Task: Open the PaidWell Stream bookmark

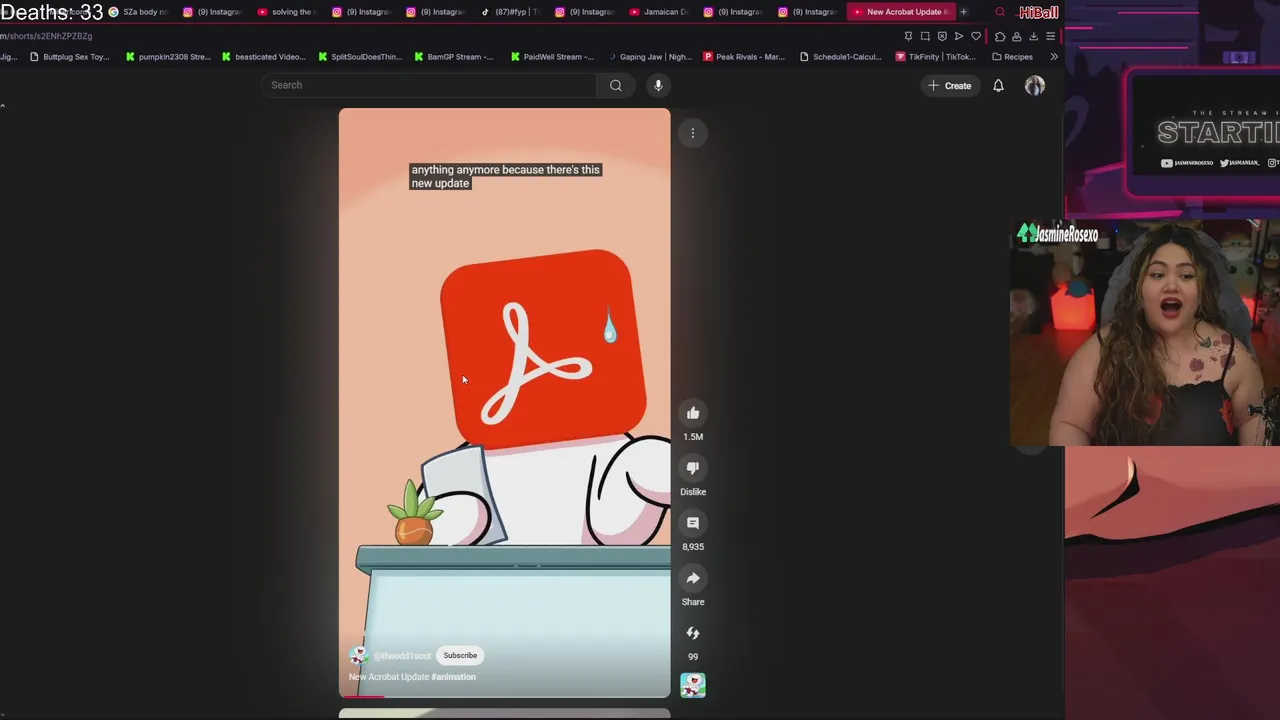Action: click(552, 57)
